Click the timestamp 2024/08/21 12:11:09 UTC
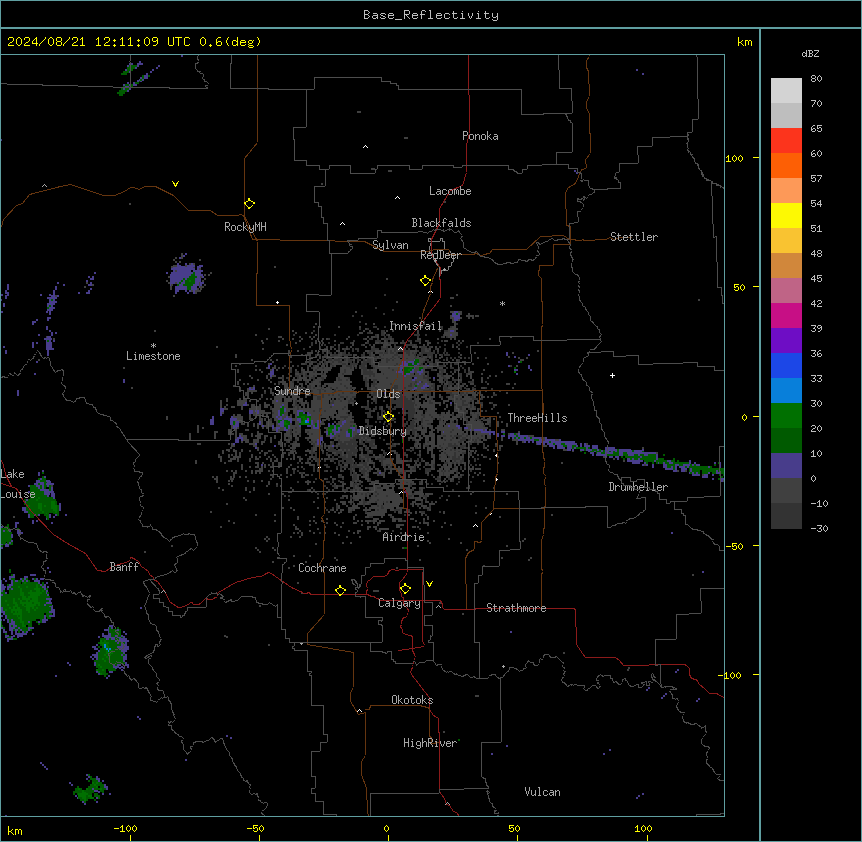 [99, 42]
